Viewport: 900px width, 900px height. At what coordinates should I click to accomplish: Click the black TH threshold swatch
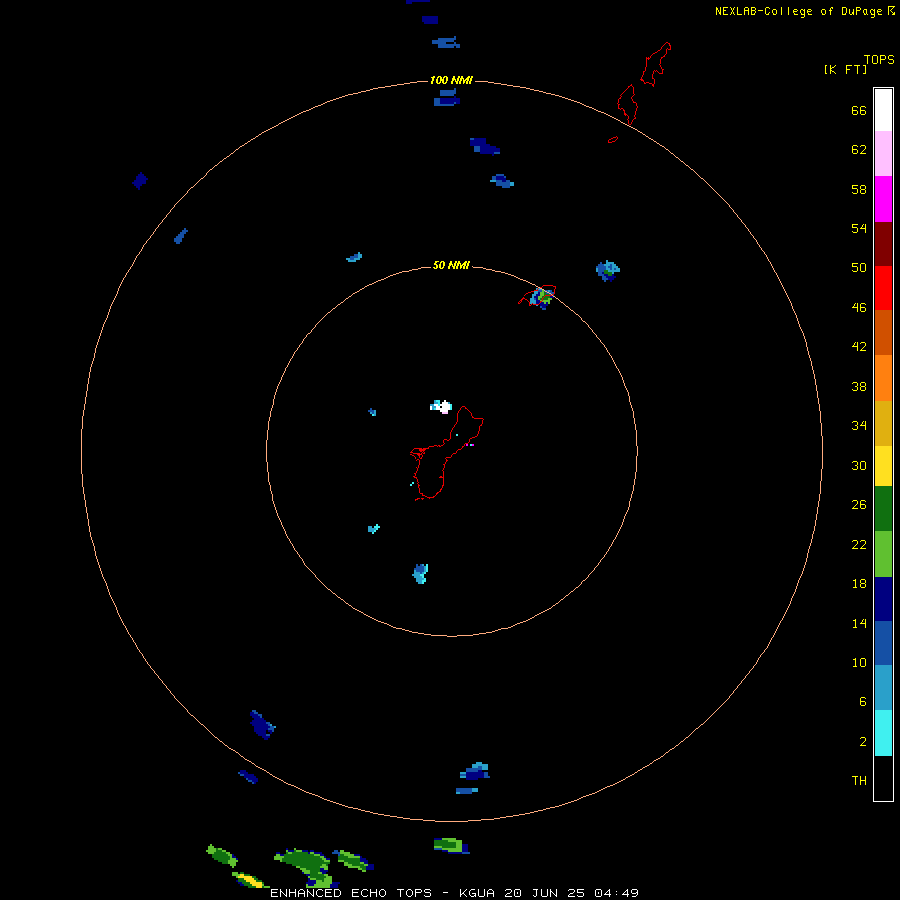[883, 778]
